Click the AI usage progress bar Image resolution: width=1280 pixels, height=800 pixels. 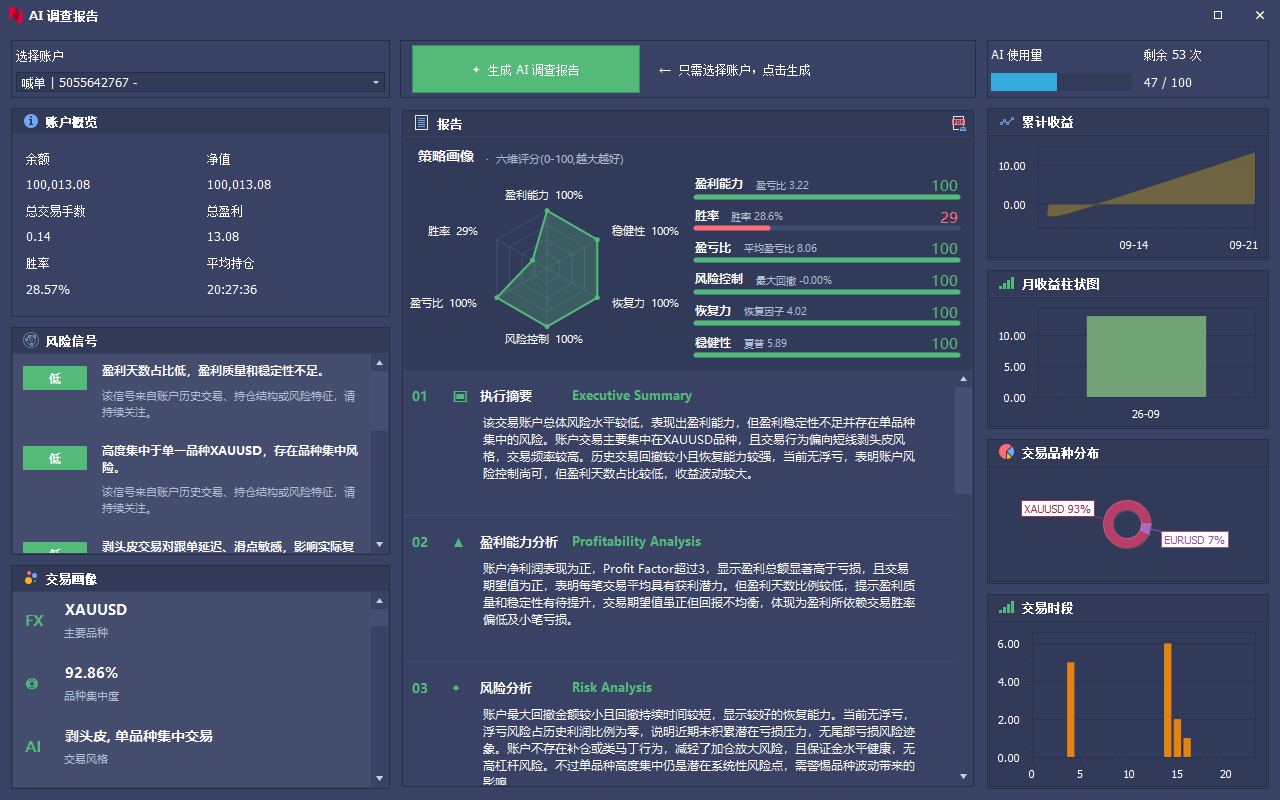(x=1061, y=82)
